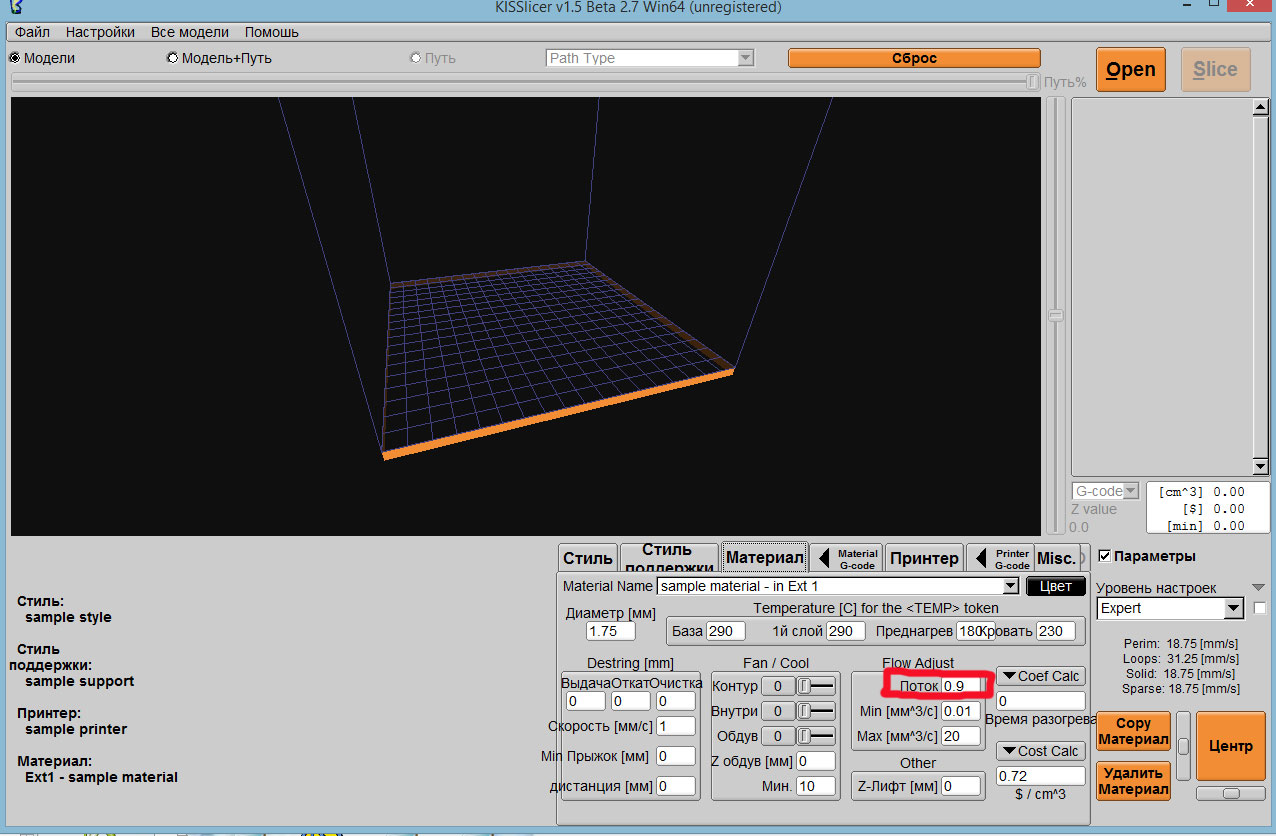Switch to the Стиль tab
1276x836 pixels.
[587, 558]
